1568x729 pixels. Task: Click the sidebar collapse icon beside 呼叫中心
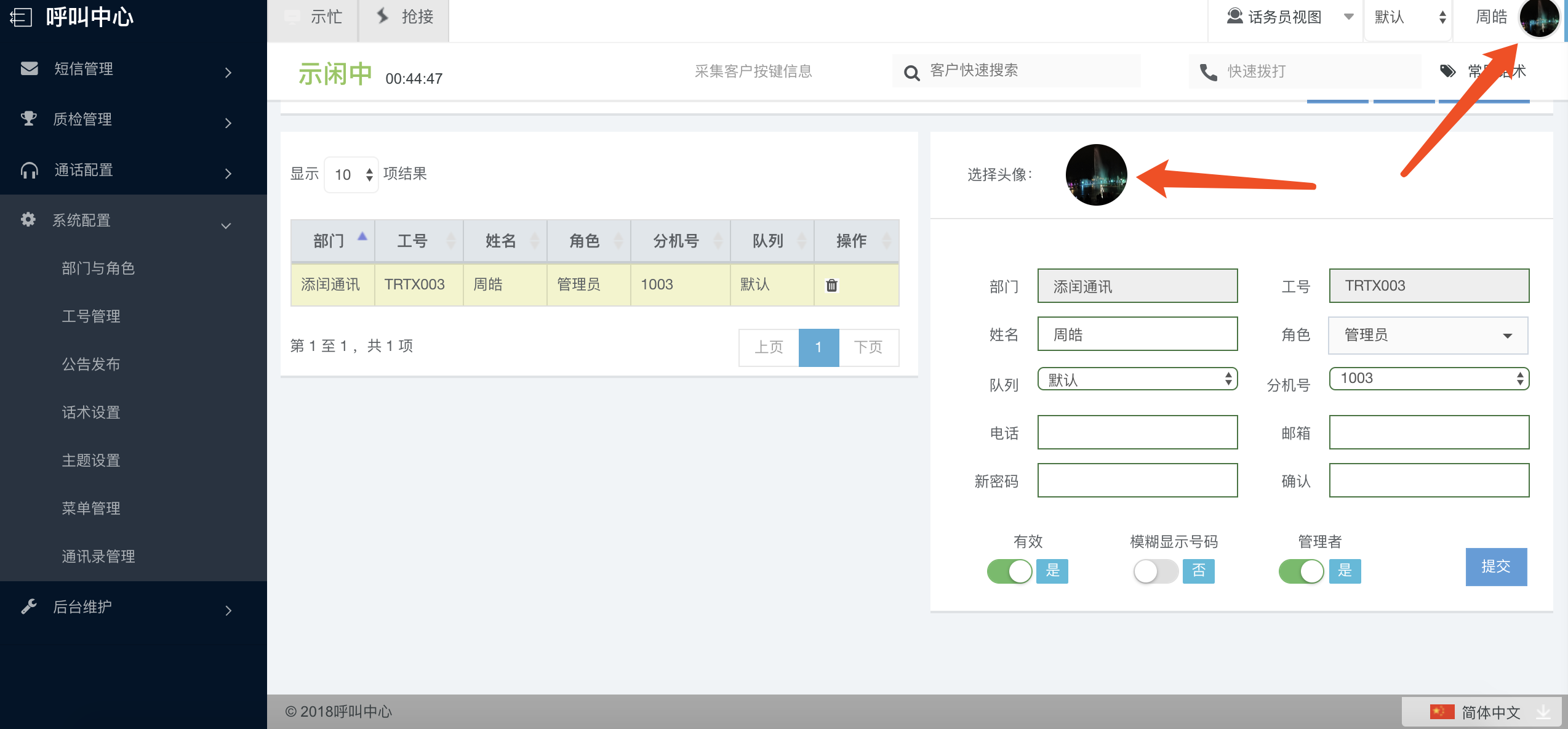21,17
